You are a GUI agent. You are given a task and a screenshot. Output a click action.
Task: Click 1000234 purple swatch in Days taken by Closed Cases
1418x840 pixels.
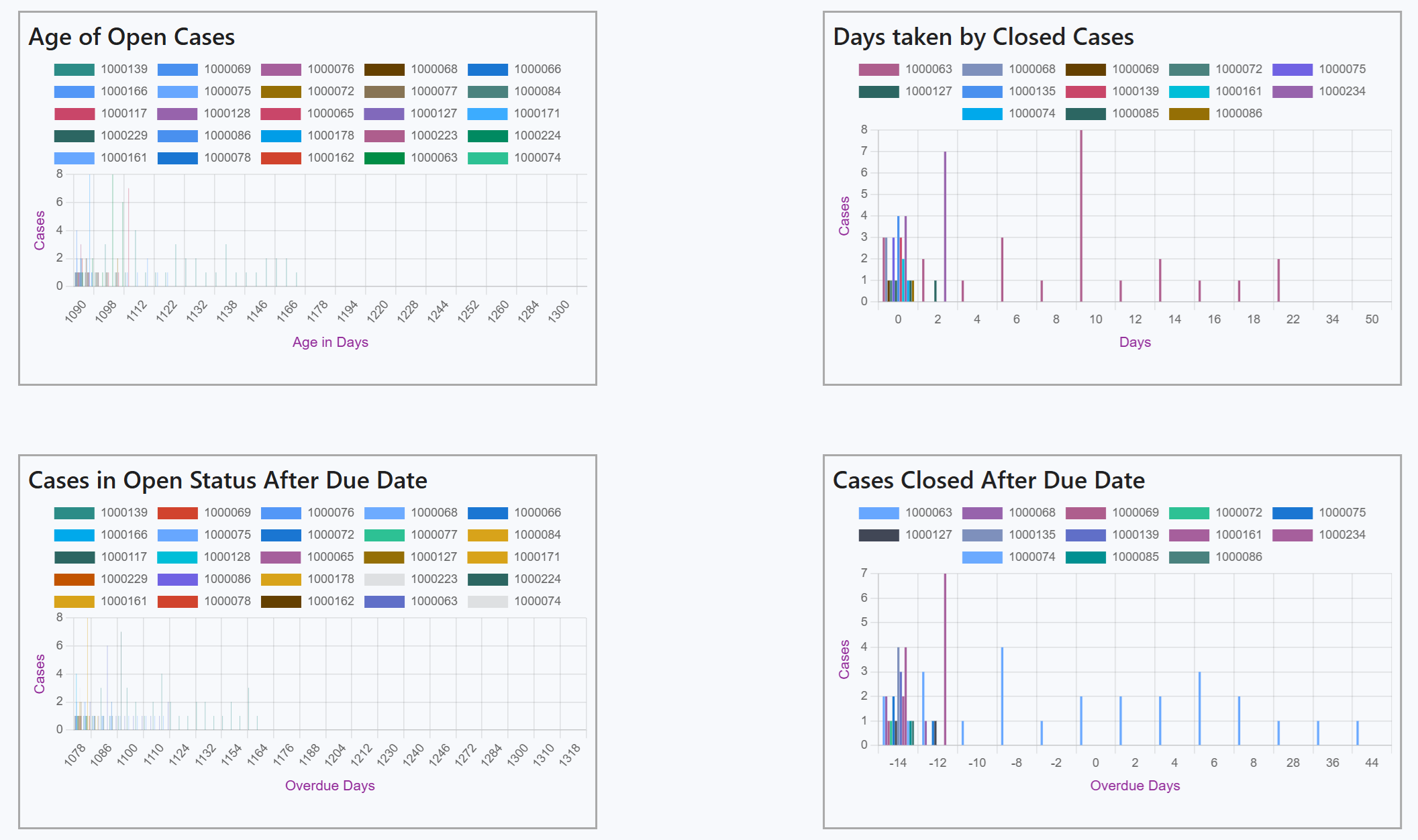pyautogui.click(x=1293, y=91)
